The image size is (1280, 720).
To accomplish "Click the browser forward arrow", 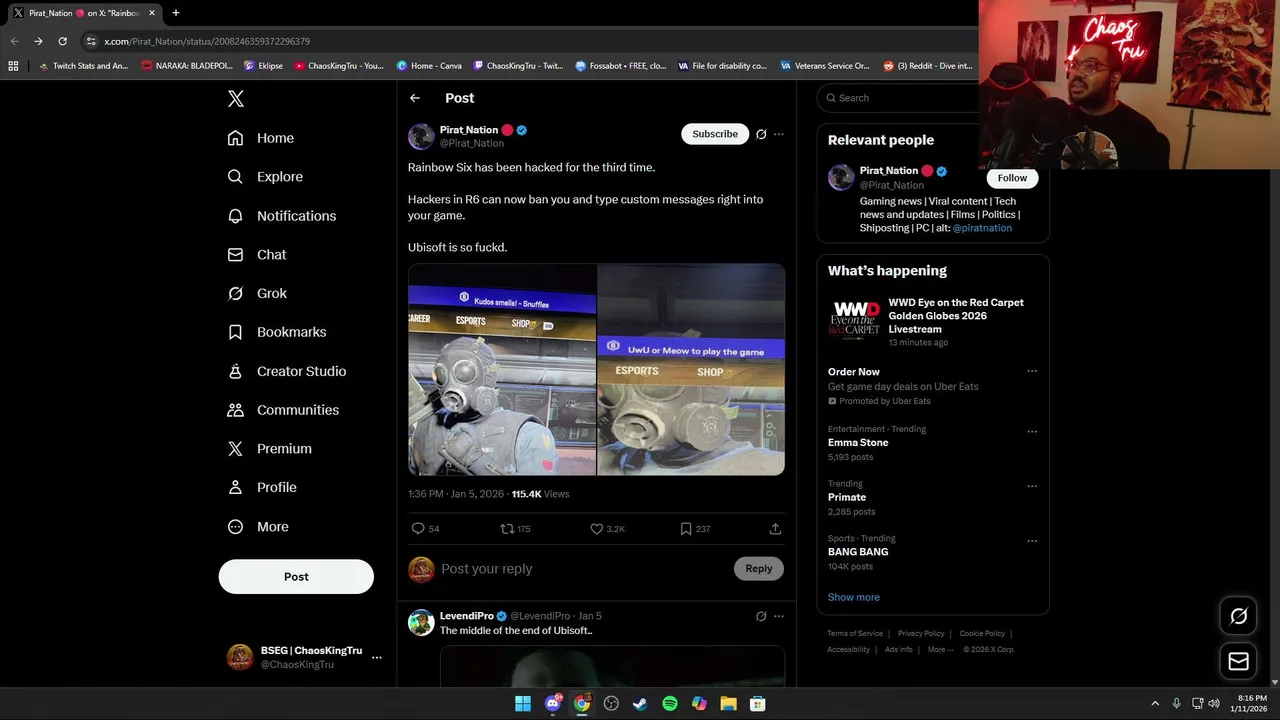I will tap(38, 41).
